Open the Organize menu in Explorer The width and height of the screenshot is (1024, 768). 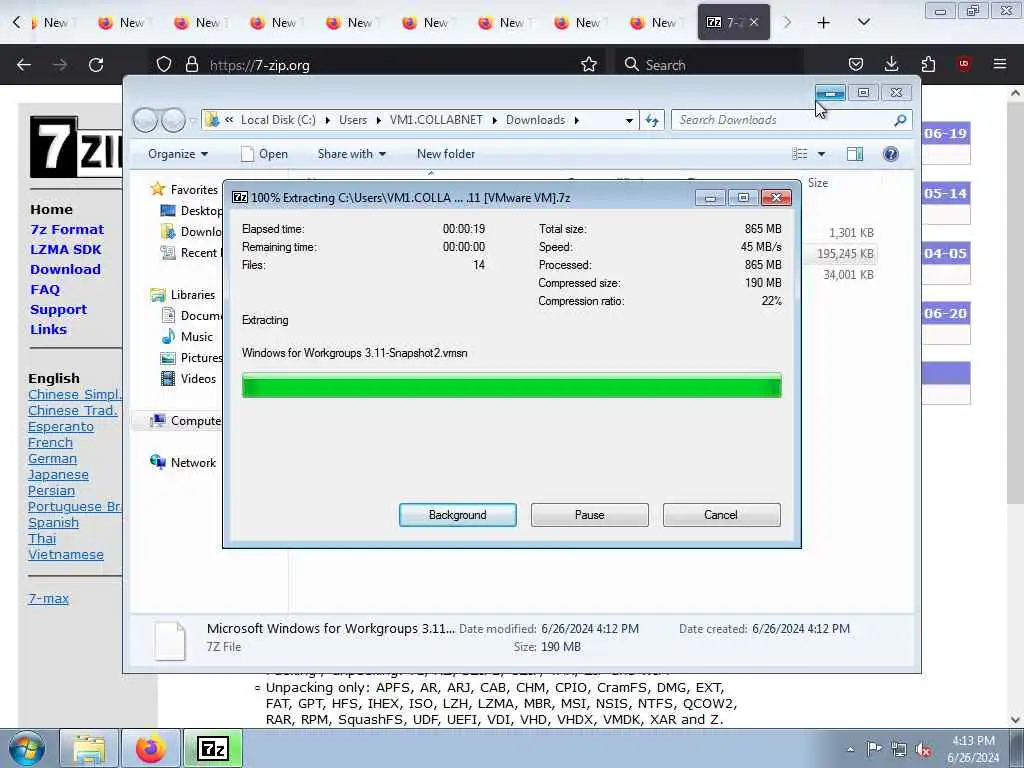pyautogui.click(x=178, y=154)
